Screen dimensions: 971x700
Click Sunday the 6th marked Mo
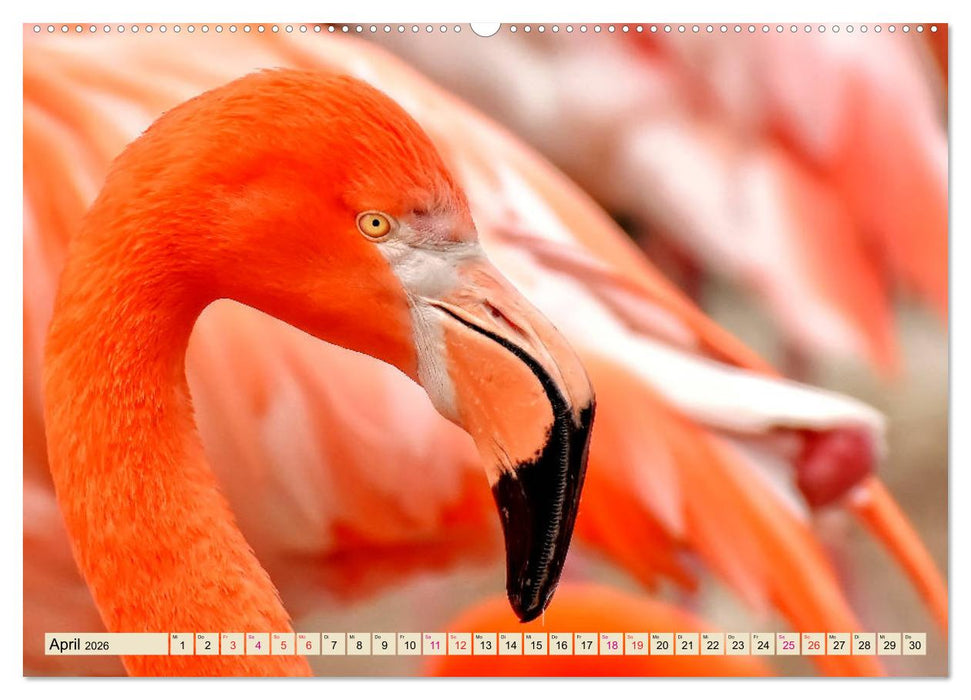point(306,648)
